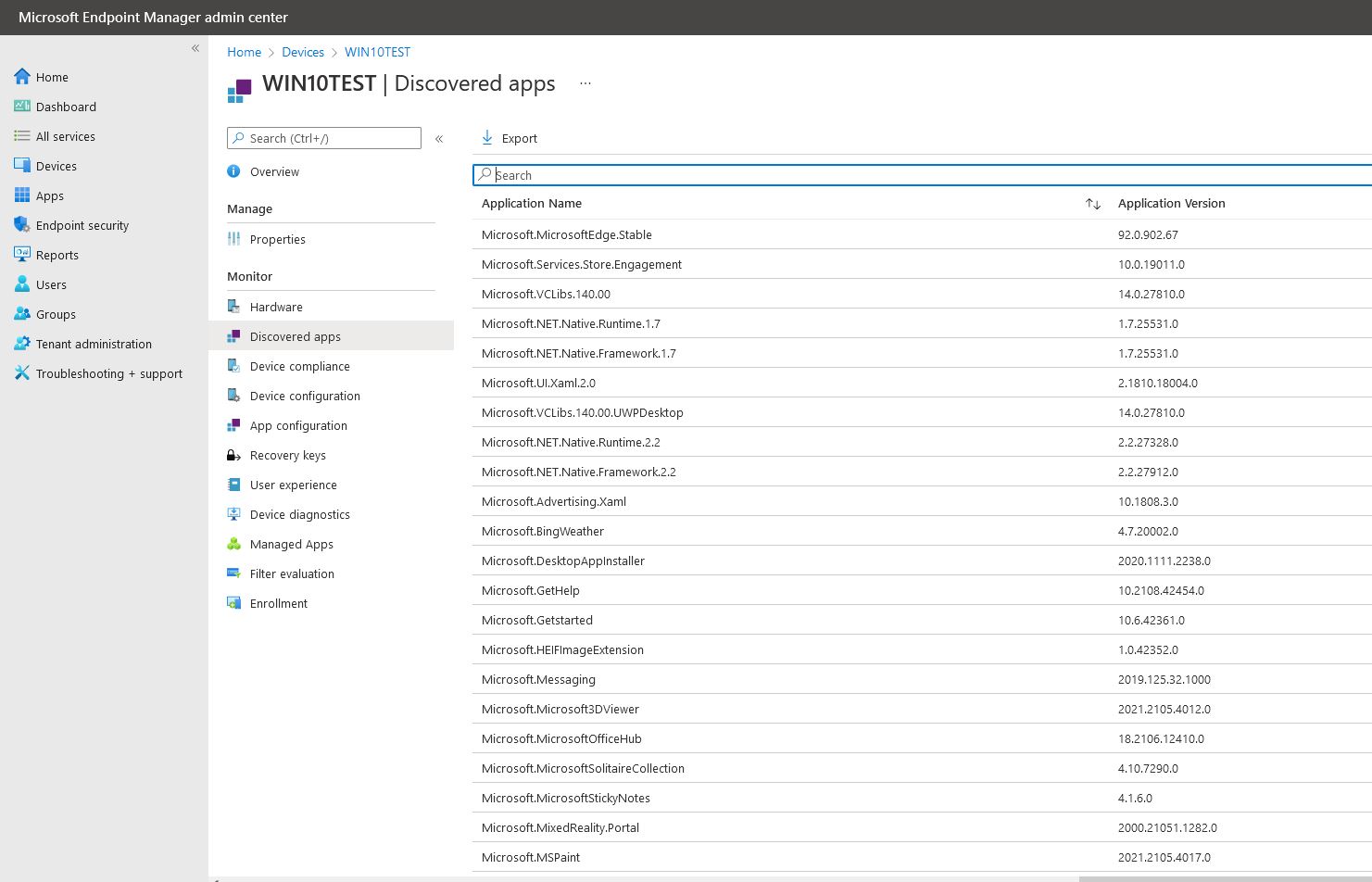The image size is (1372, 882).
Task: Open Troubleshooting + support
Action: (108, 373)
